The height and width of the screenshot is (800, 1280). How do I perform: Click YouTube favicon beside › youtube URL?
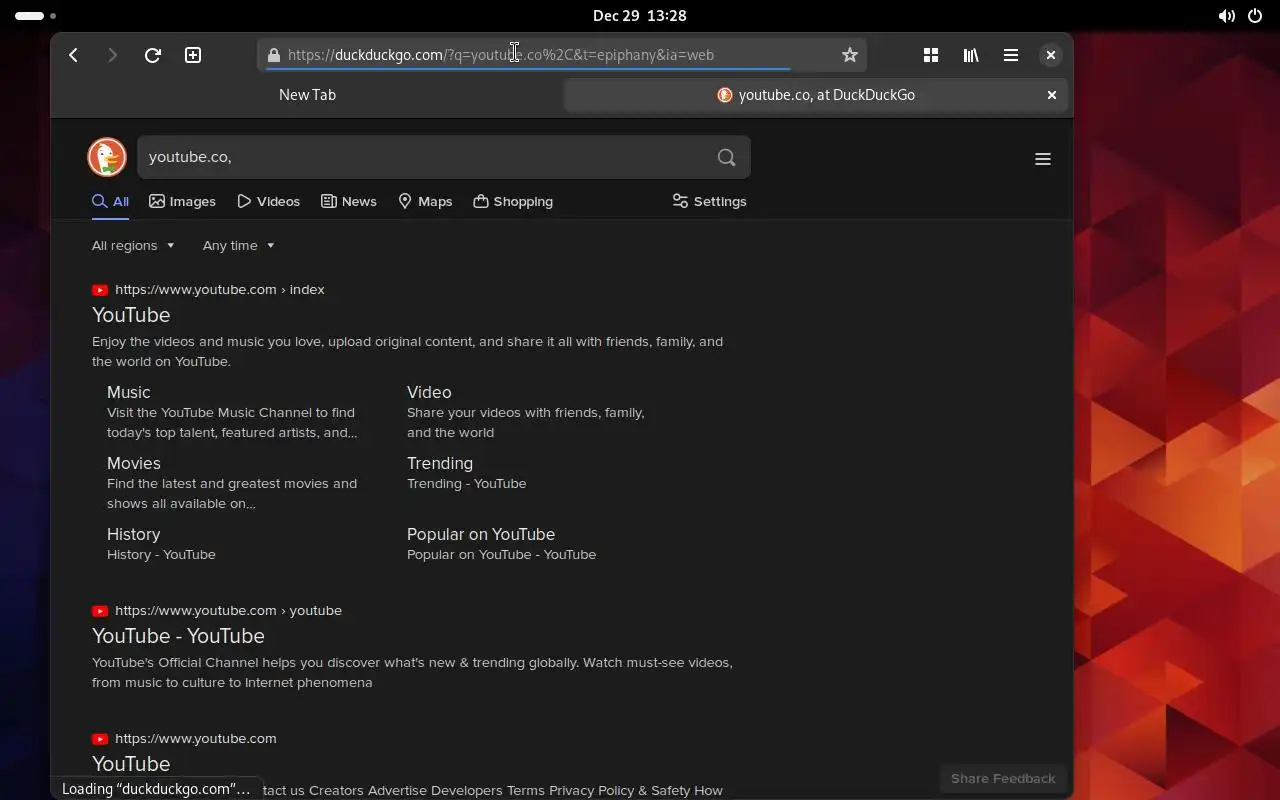100,611
